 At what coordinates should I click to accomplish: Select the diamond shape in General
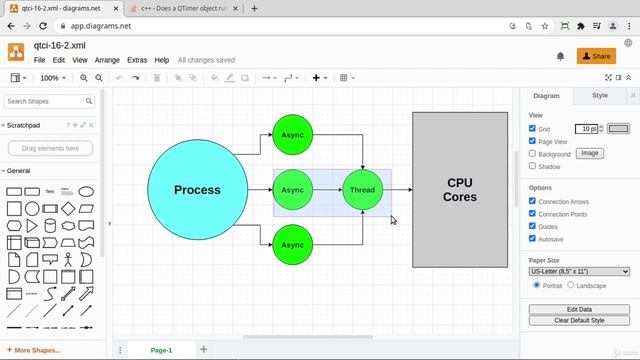click(68, 209)
